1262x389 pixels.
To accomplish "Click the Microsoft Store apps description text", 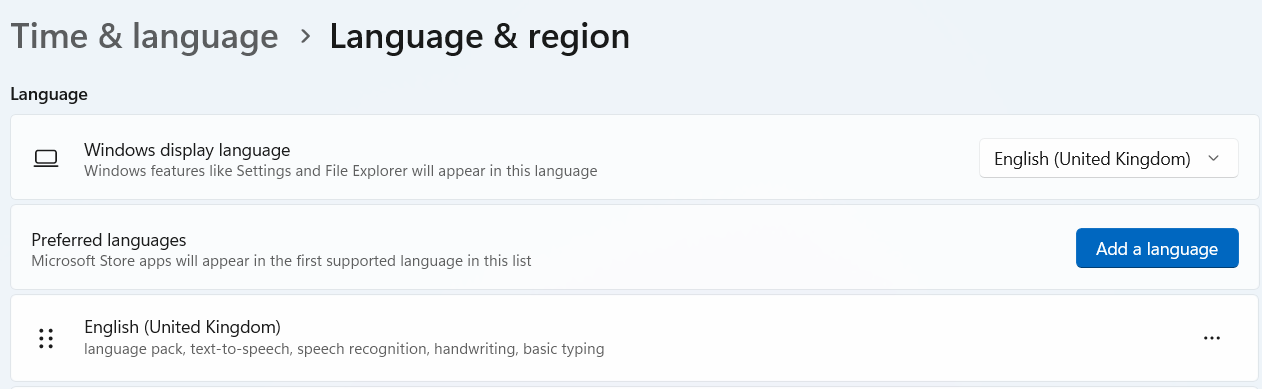I will (x=281, y=261).
